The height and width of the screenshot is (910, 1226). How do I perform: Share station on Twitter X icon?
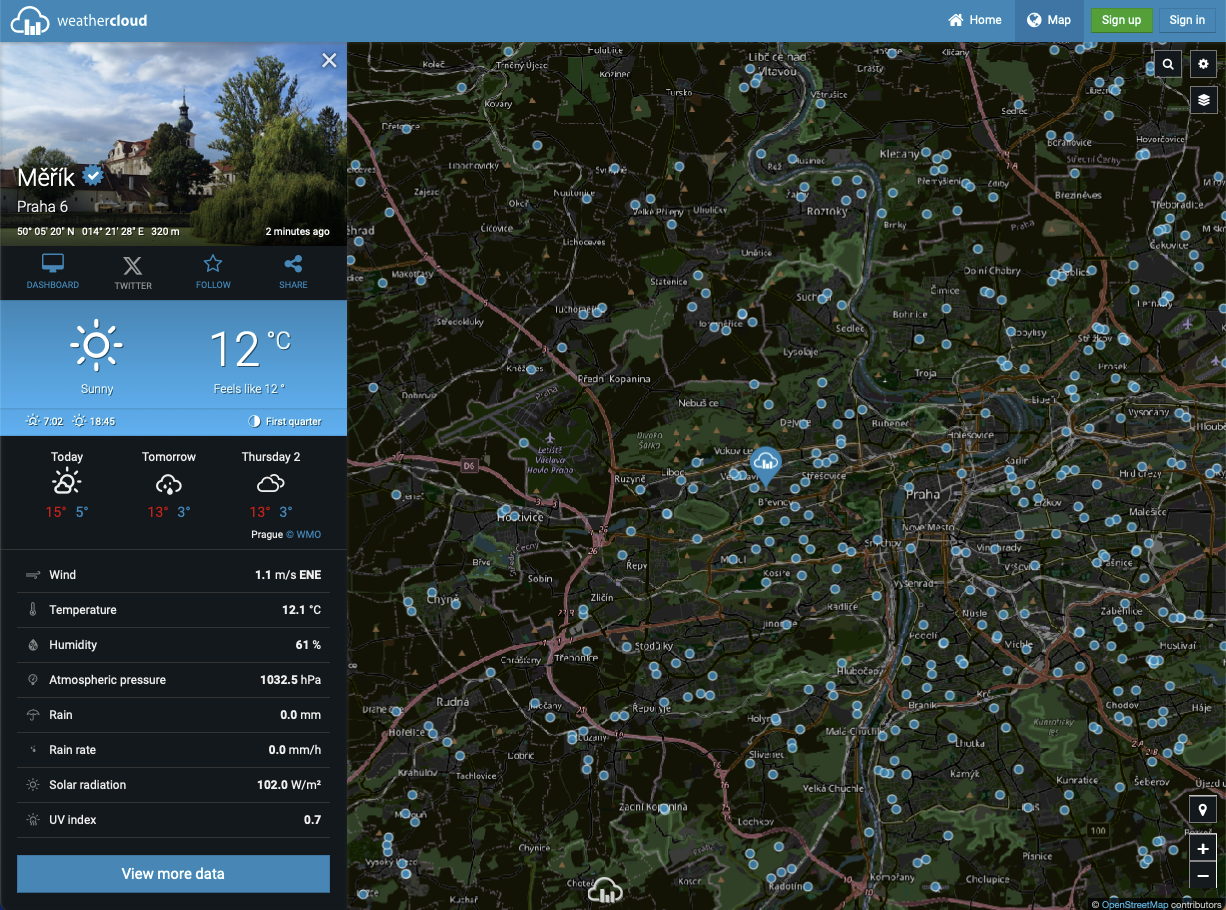[x=133, y=271]
